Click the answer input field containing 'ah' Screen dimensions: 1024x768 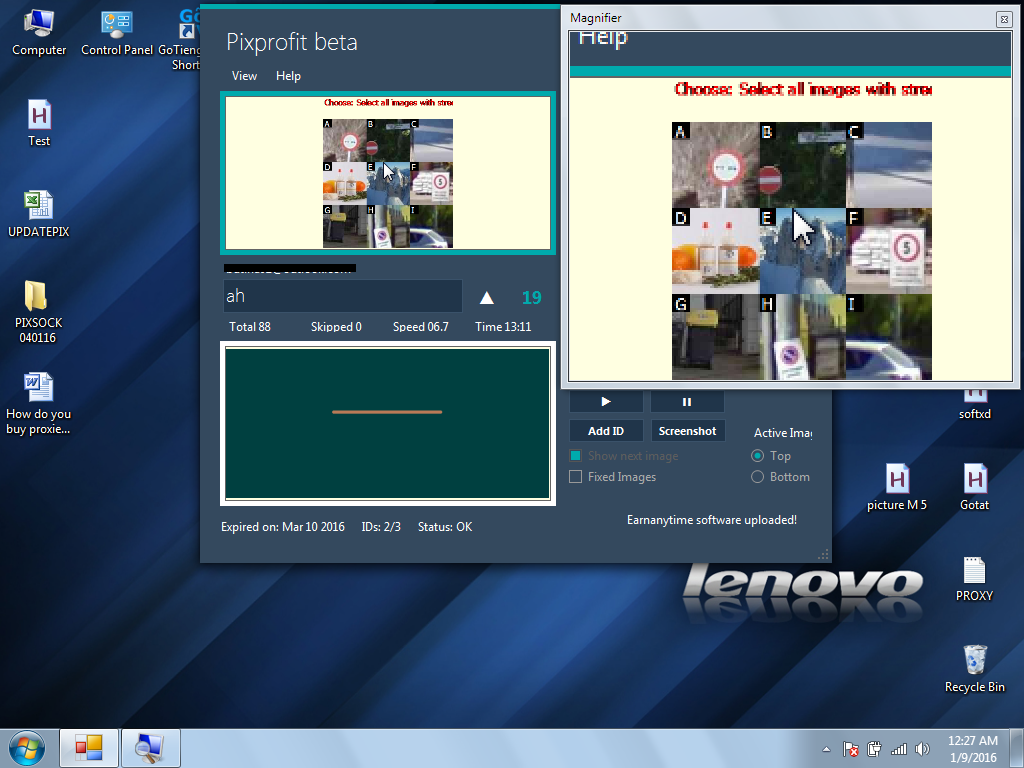tap(343, 296)
